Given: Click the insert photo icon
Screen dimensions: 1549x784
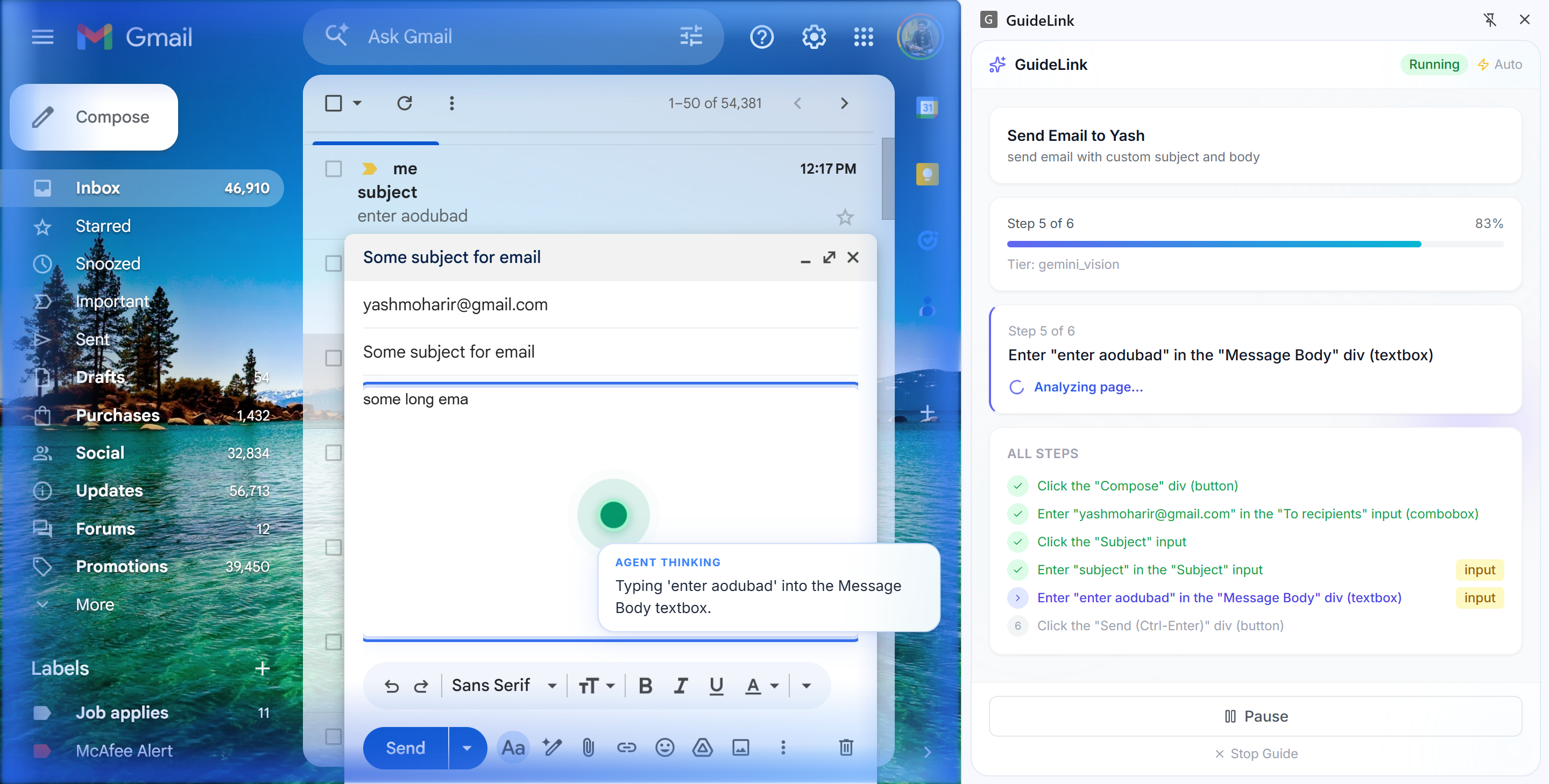Looking at the screenshot, I should coord(740,747).
